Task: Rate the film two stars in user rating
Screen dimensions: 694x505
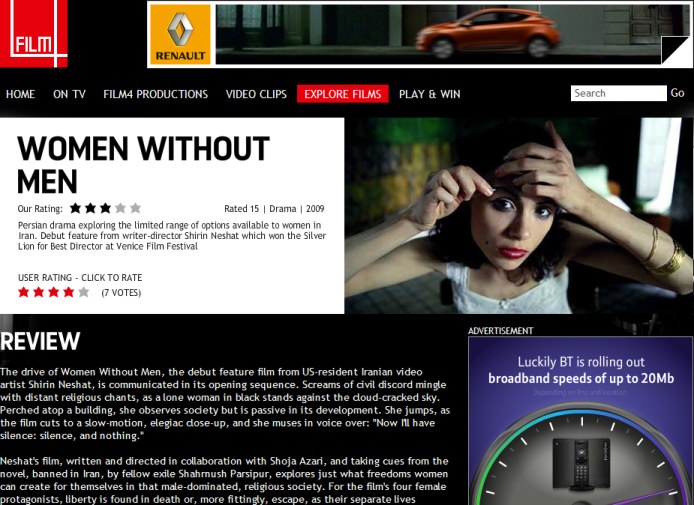Action: tap(39, 292)
